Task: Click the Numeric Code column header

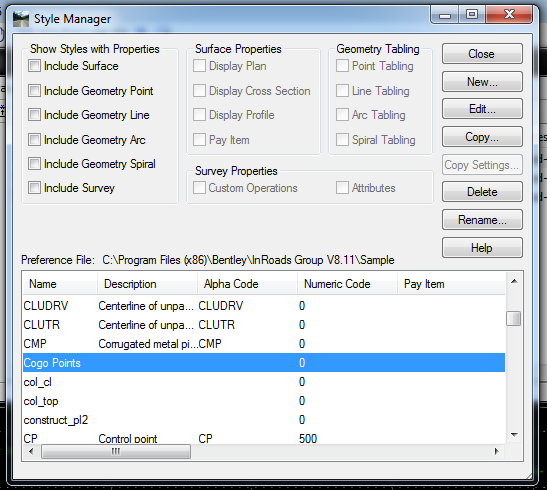Action: [347, 284]
